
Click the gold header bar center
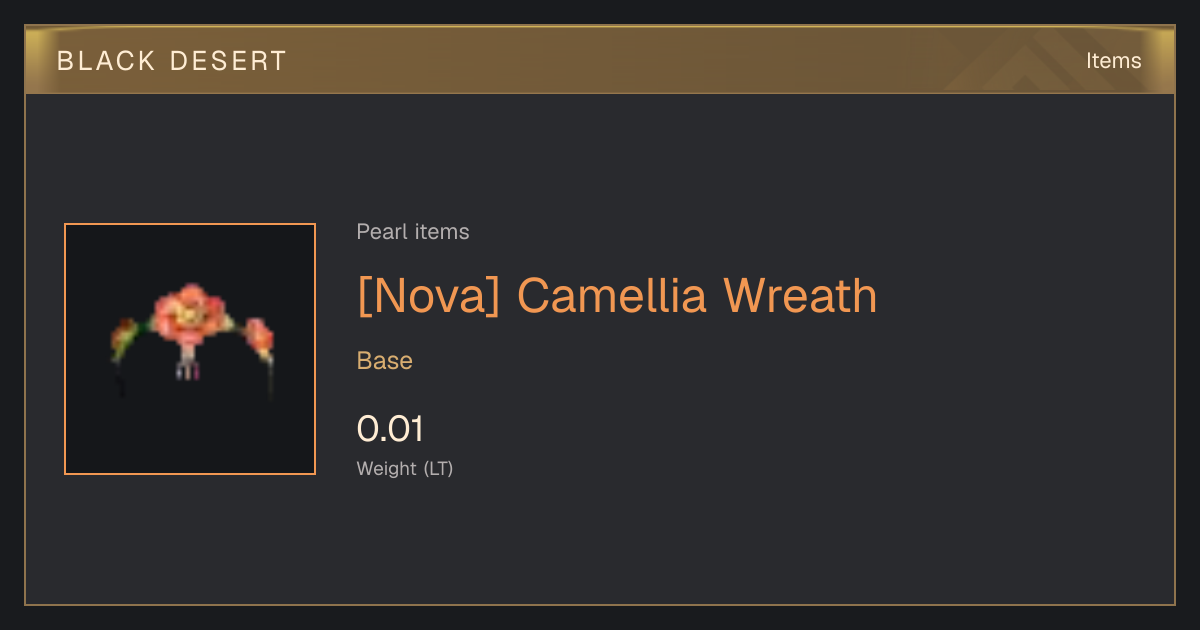click(600, 60)
